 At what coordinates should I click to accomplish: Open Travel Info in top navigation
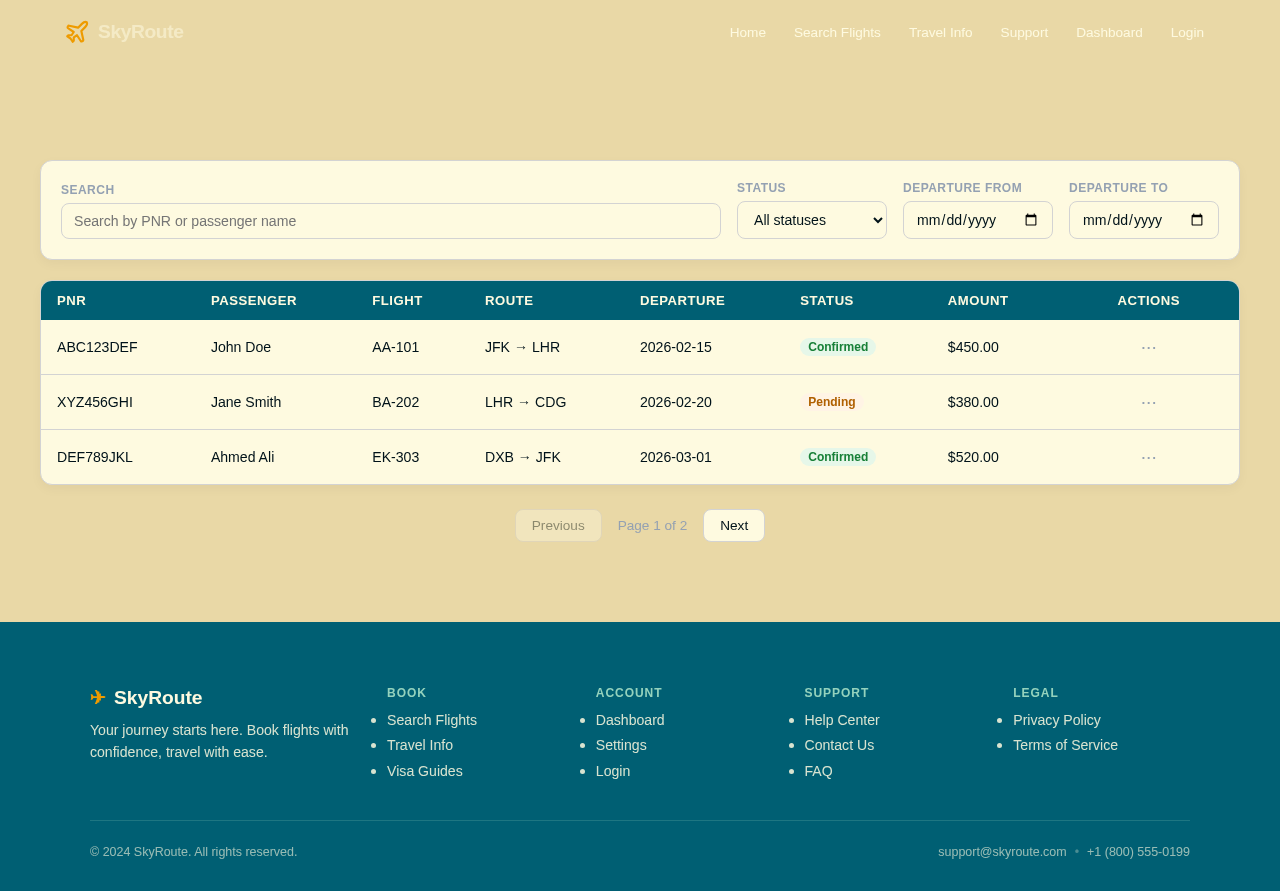pos(940,32)
